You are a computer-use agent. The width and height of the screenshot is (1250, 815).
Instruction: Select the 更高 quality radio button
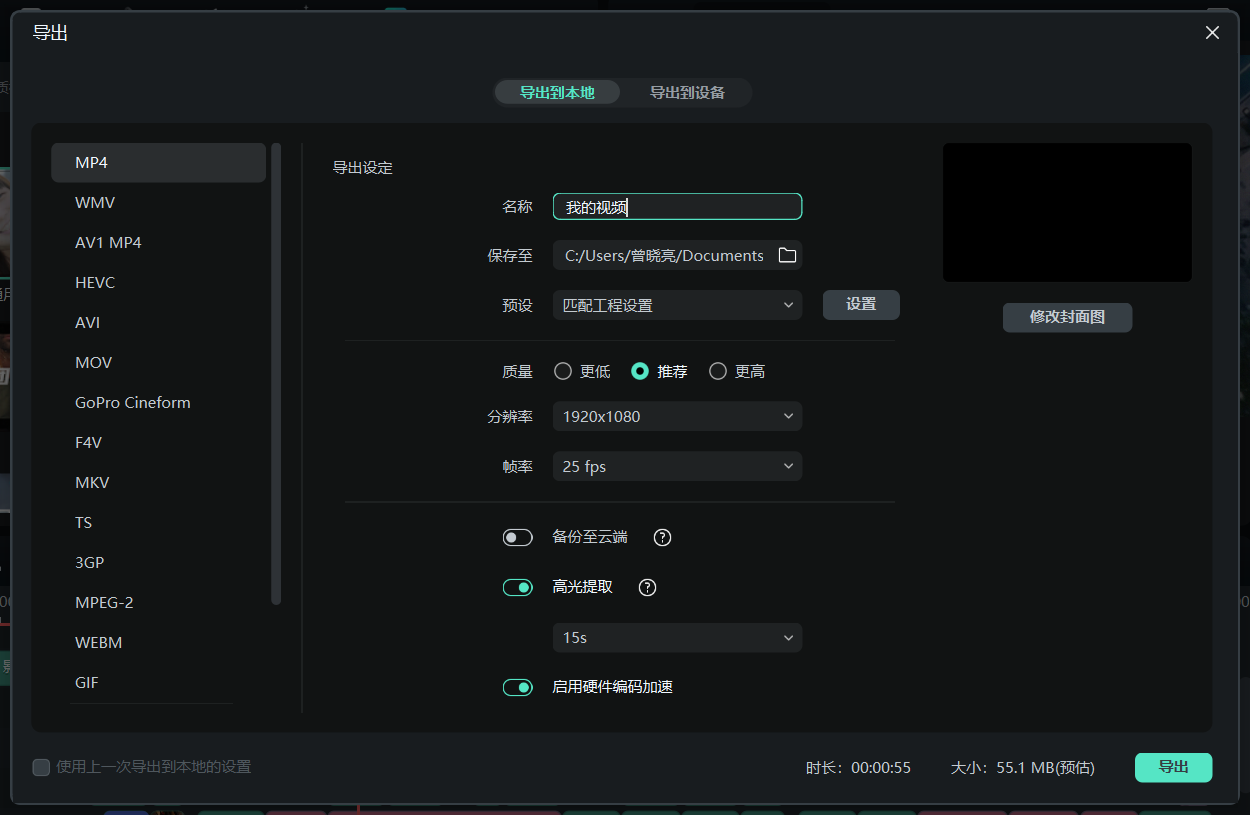click(x=717, y=370)
